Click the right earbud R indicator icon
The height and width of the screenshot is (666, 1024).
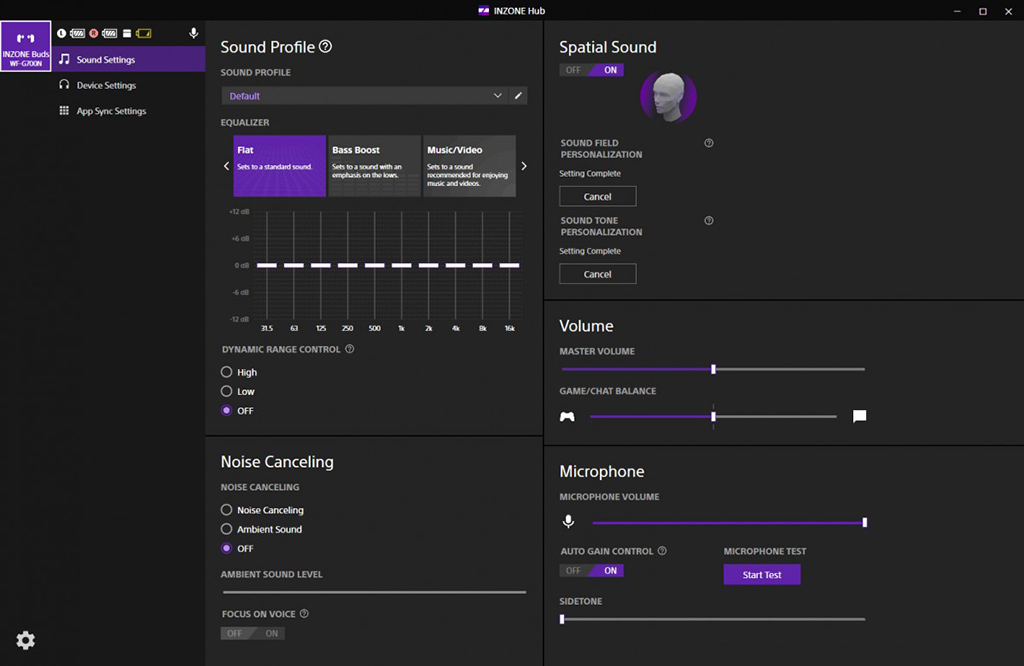tap(93, 33)
